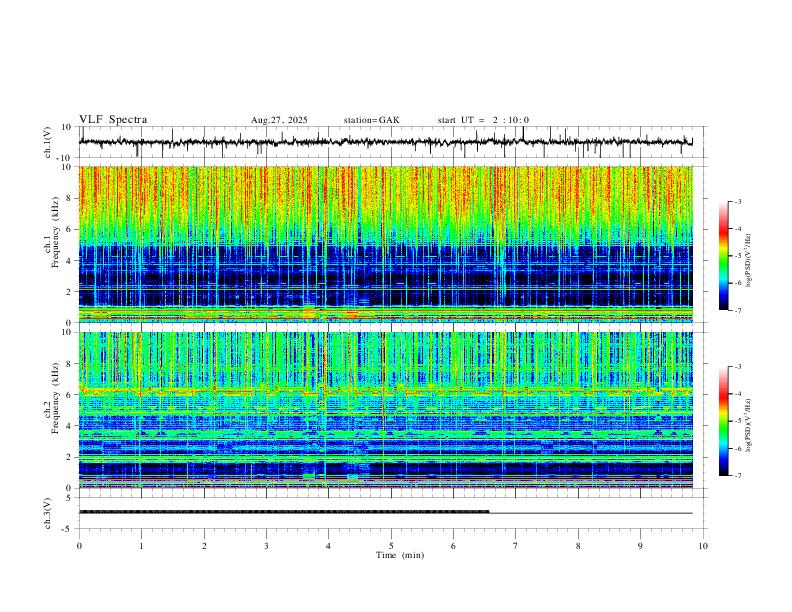The width and height of the screenshot is (792, 612).
Task: Click the time axis end tick label "10"
Action: 703,546
